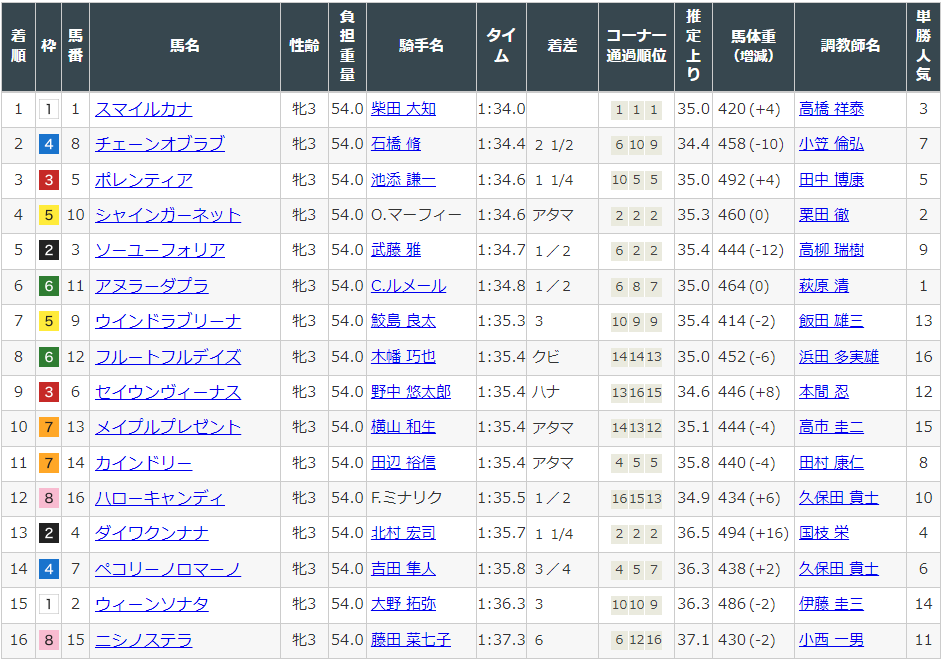Open trainer 栗田 徹 profile
Viewport: 942px width, 661px height.
(824, 215)
